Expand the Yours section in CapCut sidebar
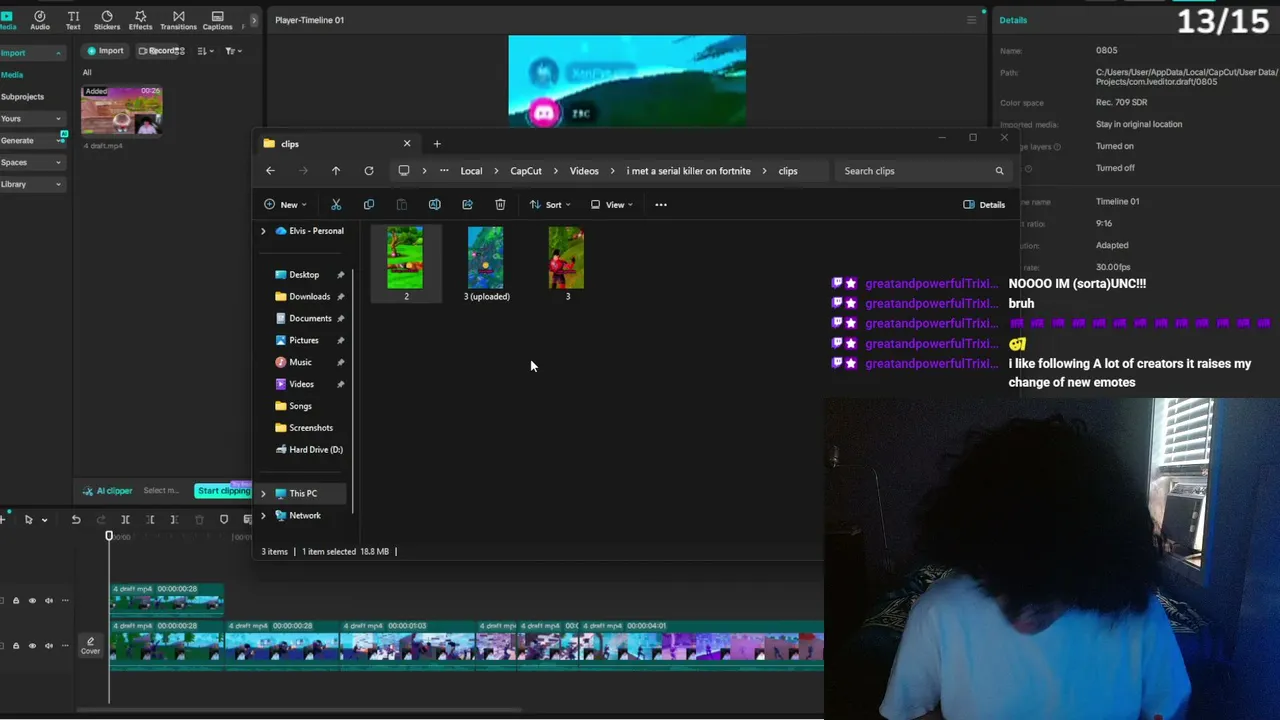Screen dimensions: 1280x720 pos(58,119)
